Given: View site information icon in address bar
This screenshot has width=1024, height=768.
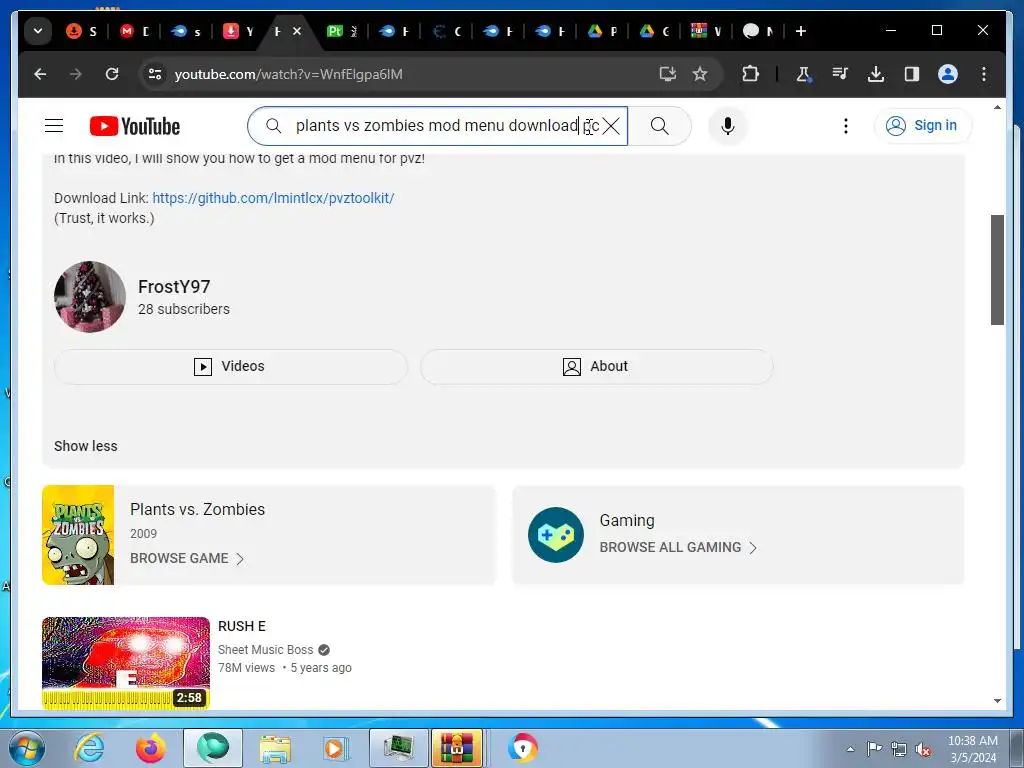Looking at the screenshot, I should coord(155,74).
